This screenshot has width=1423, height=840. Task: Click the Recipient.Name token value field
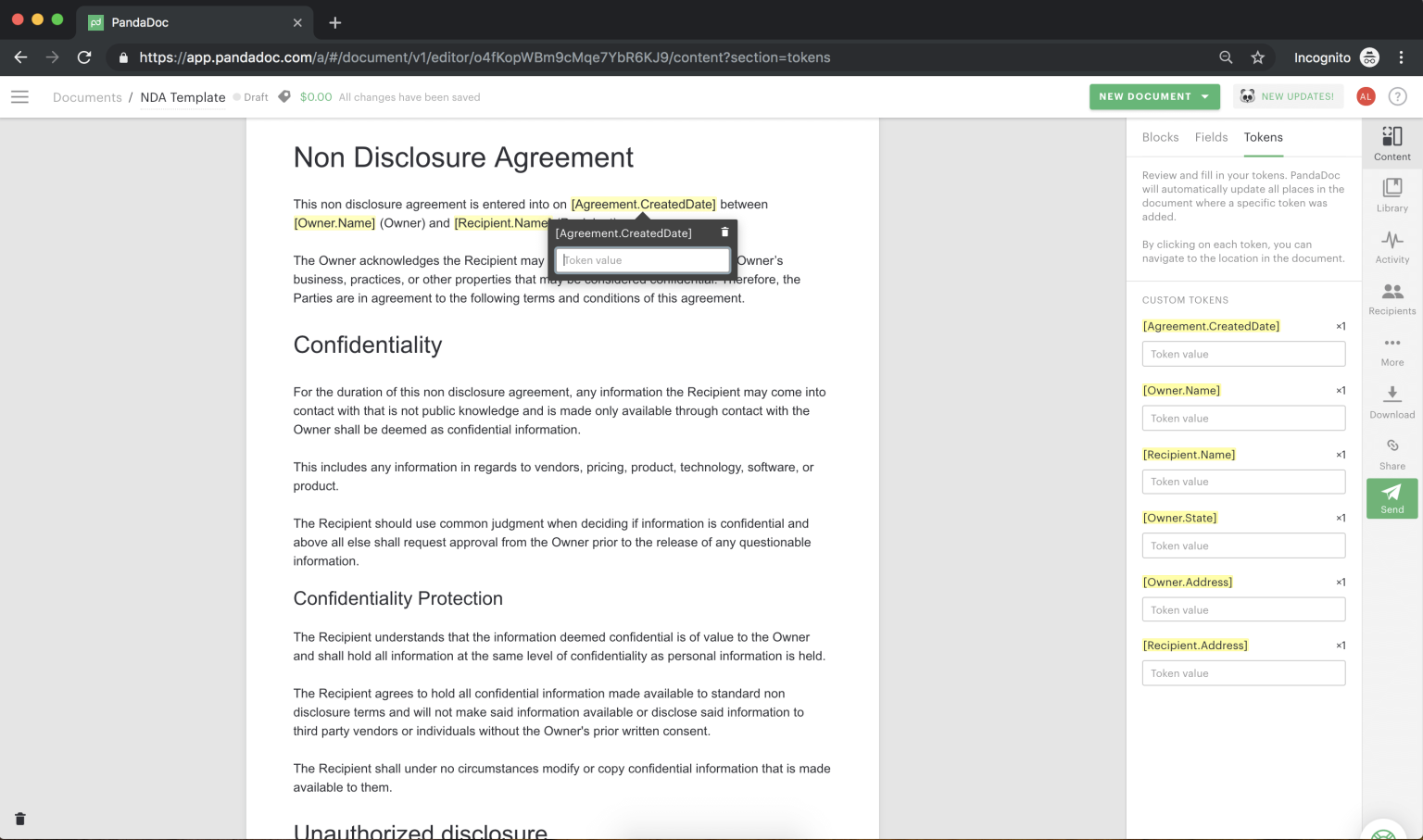click(x=1243, y=482)
